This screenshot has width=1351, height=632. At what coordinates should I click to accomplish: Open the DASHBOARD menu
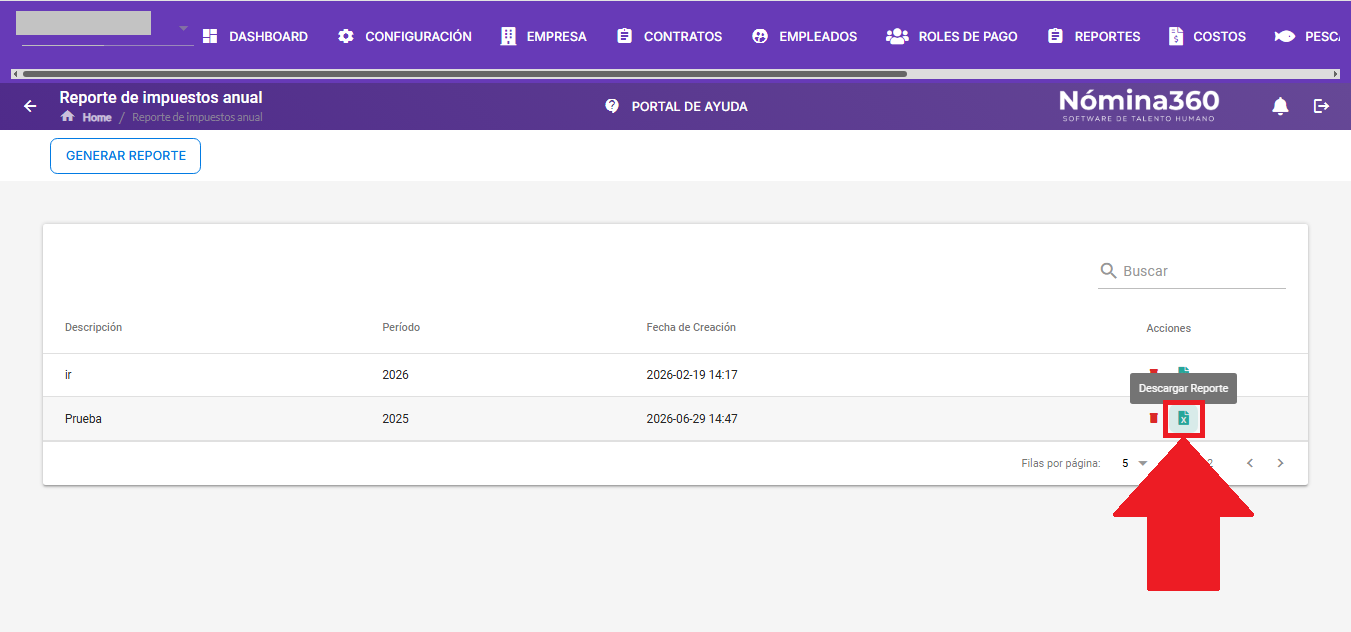coord(255,36)
